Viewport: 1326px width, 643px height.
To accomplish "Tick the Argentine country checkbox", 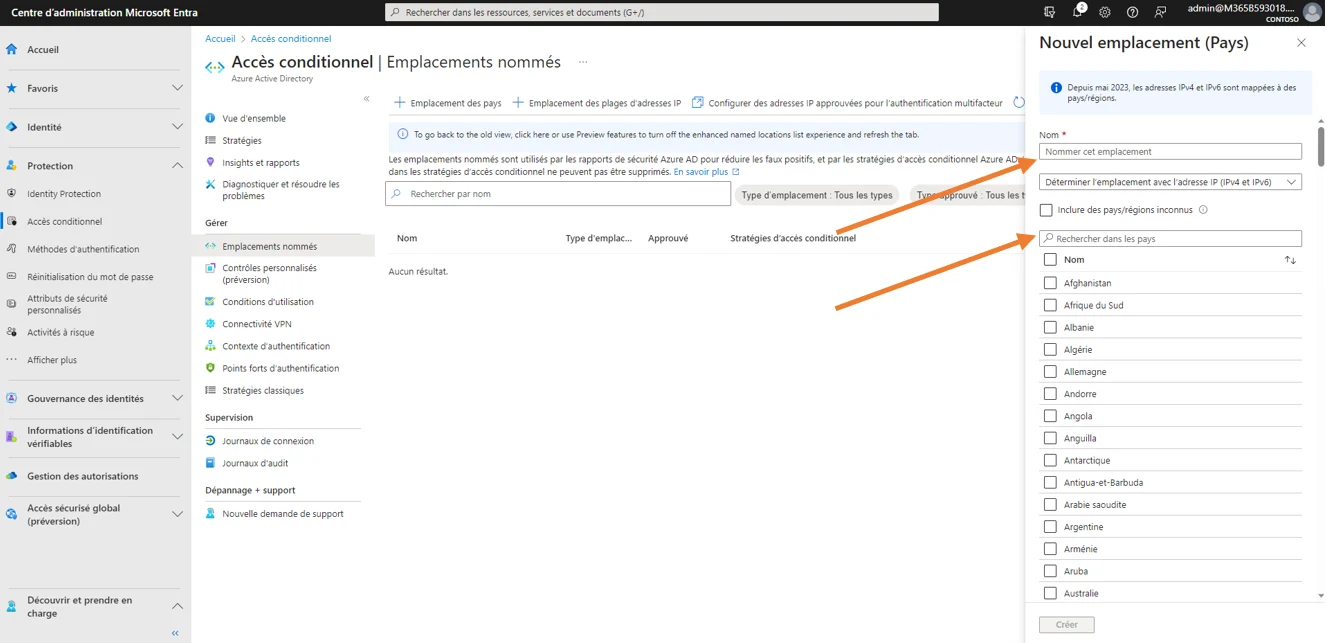I will point(1050,527).
